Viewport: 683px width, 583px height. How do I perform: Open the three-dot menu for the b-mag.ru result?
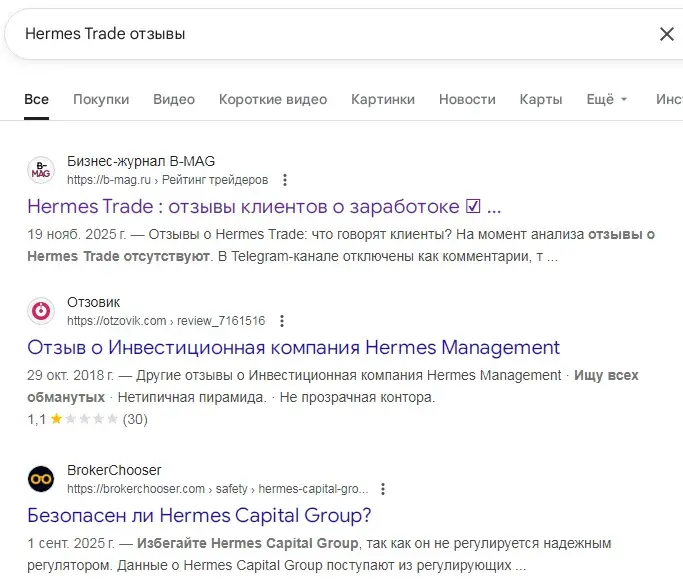(285, 180)
